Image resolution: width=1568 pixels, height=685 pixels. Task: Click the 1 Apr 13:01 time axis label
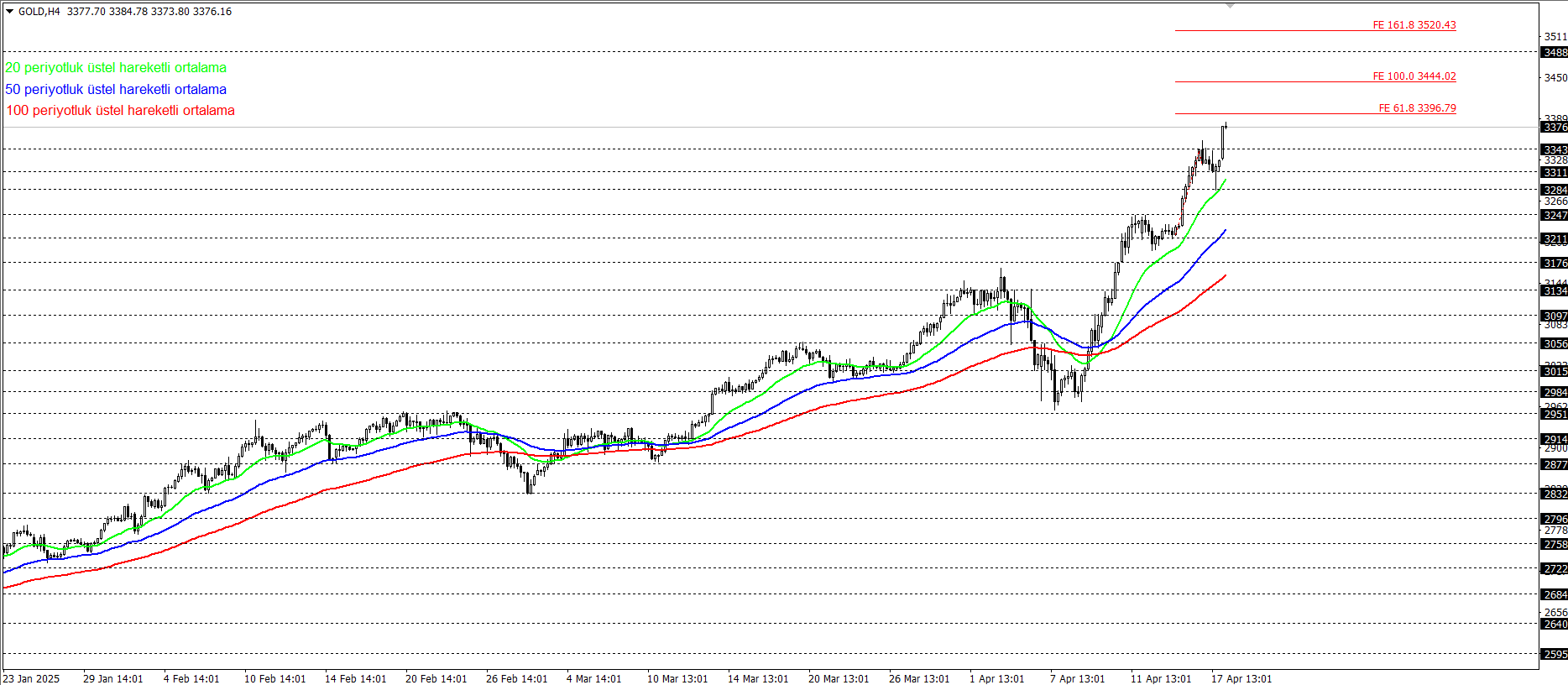tap(997, 679)
